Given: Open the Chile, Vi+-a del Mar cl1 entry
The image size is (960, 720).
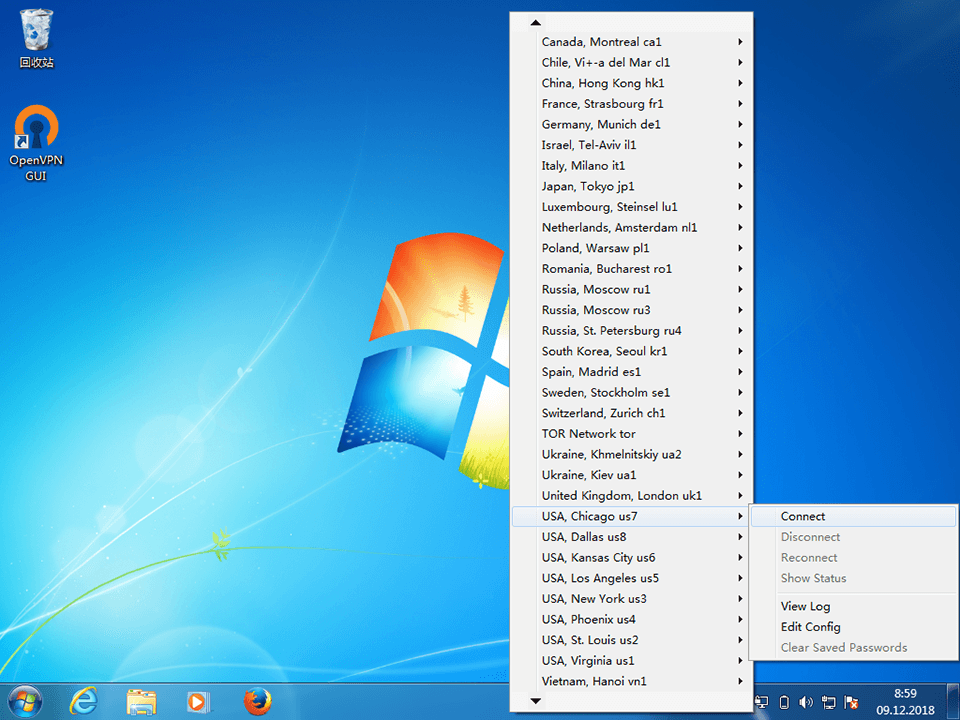Looking at the screenshot, I should pos(631,62).
